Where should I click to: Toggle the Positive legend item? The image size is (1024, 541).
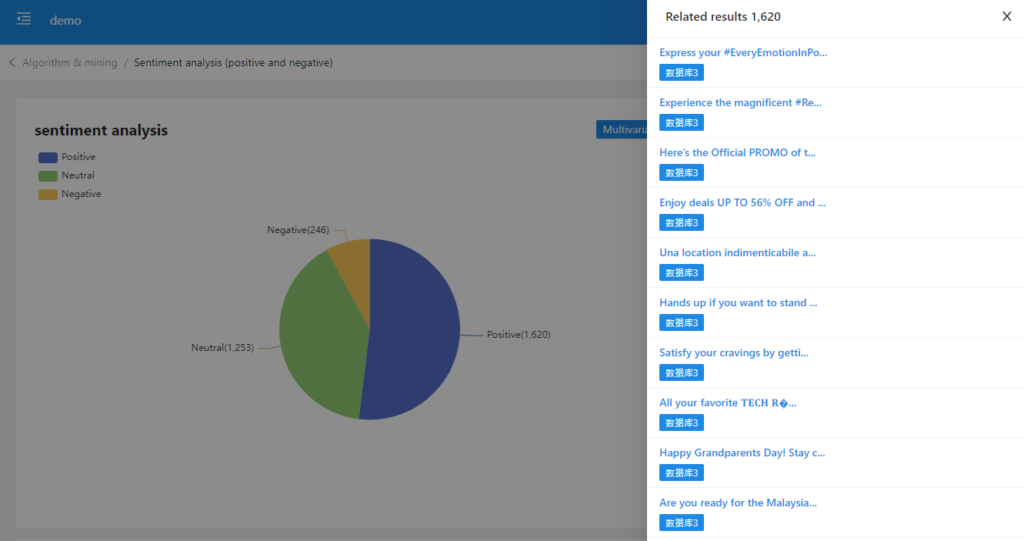tap(67, 157)
